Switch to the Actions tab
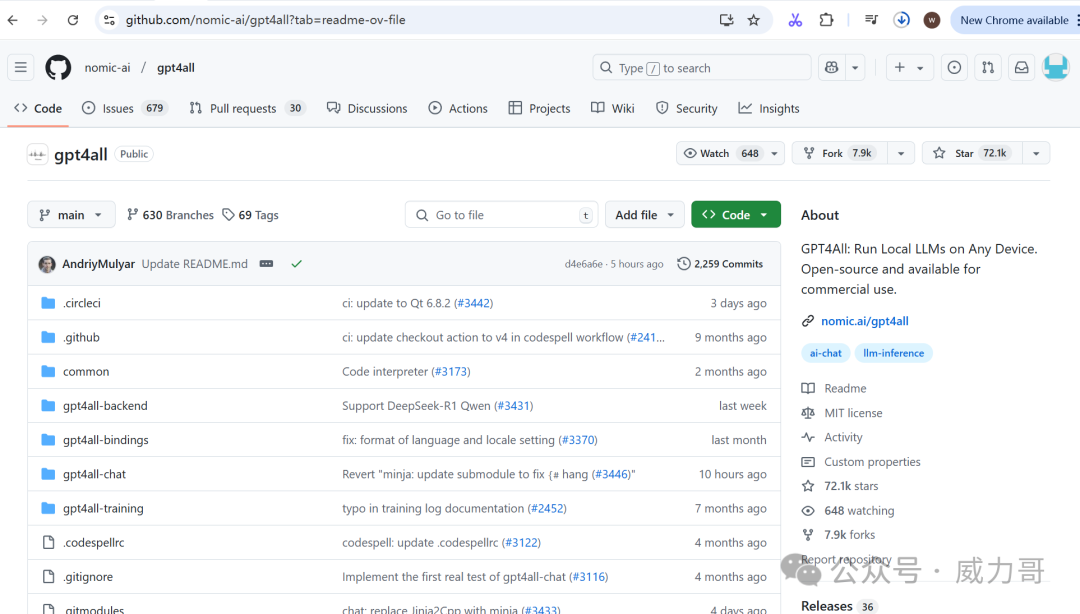1080x614 pixels. [x=458, y=108]
